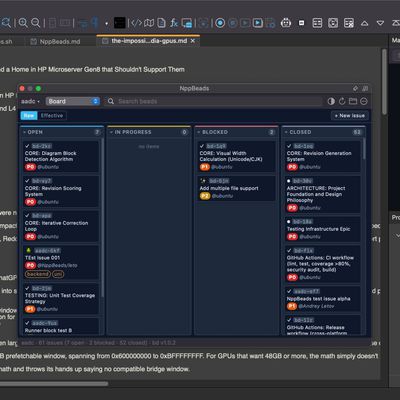400x400 pixels.
Task: Click the editor horizontal scrollbar at bottom
Action: pos(54,384)
